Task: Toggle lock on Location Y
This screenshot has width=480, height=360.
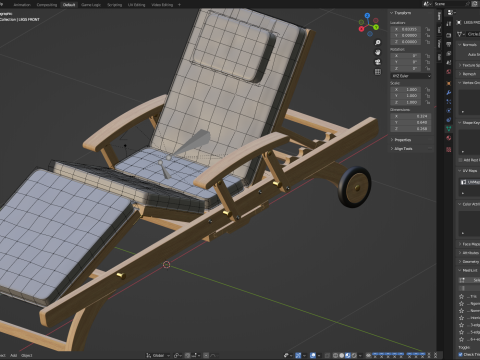Action: tap(428, 35)
